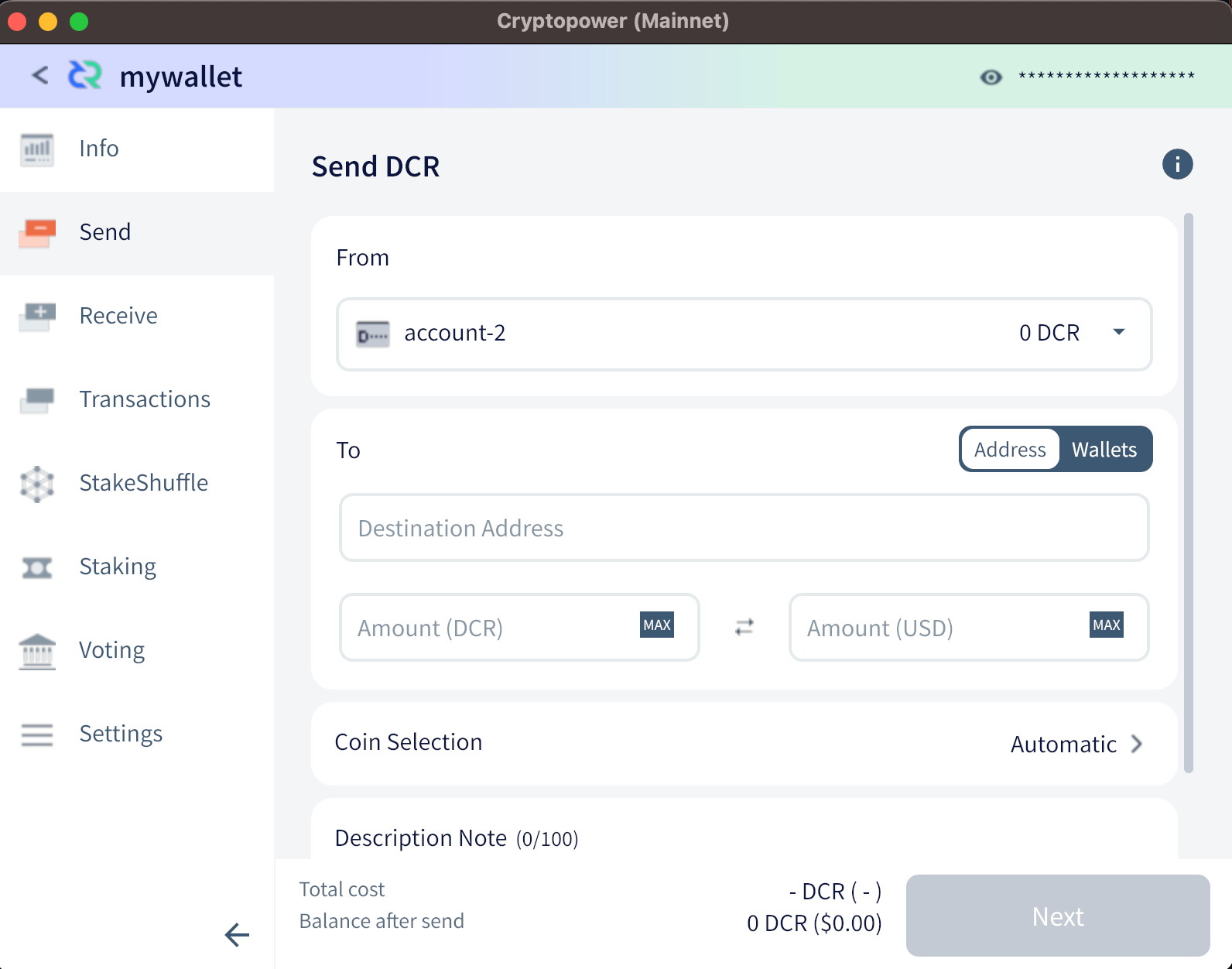Open Coin Selection Automatic chevron
The image size is (1232, 969).
1136,744
